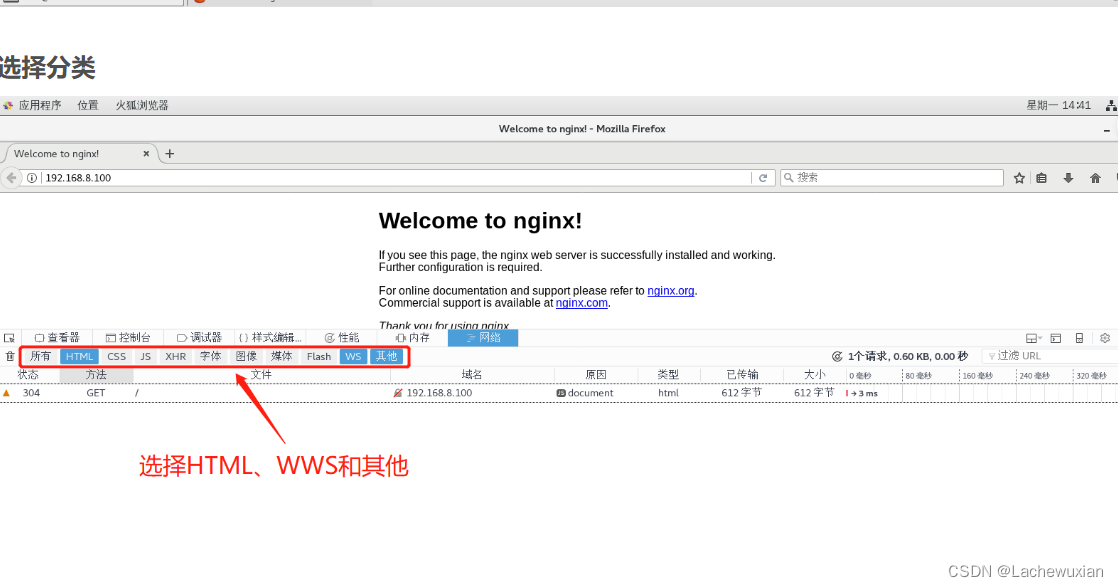
Task: Go back with the Firefox back arrow
Action: tap(11, 178)
